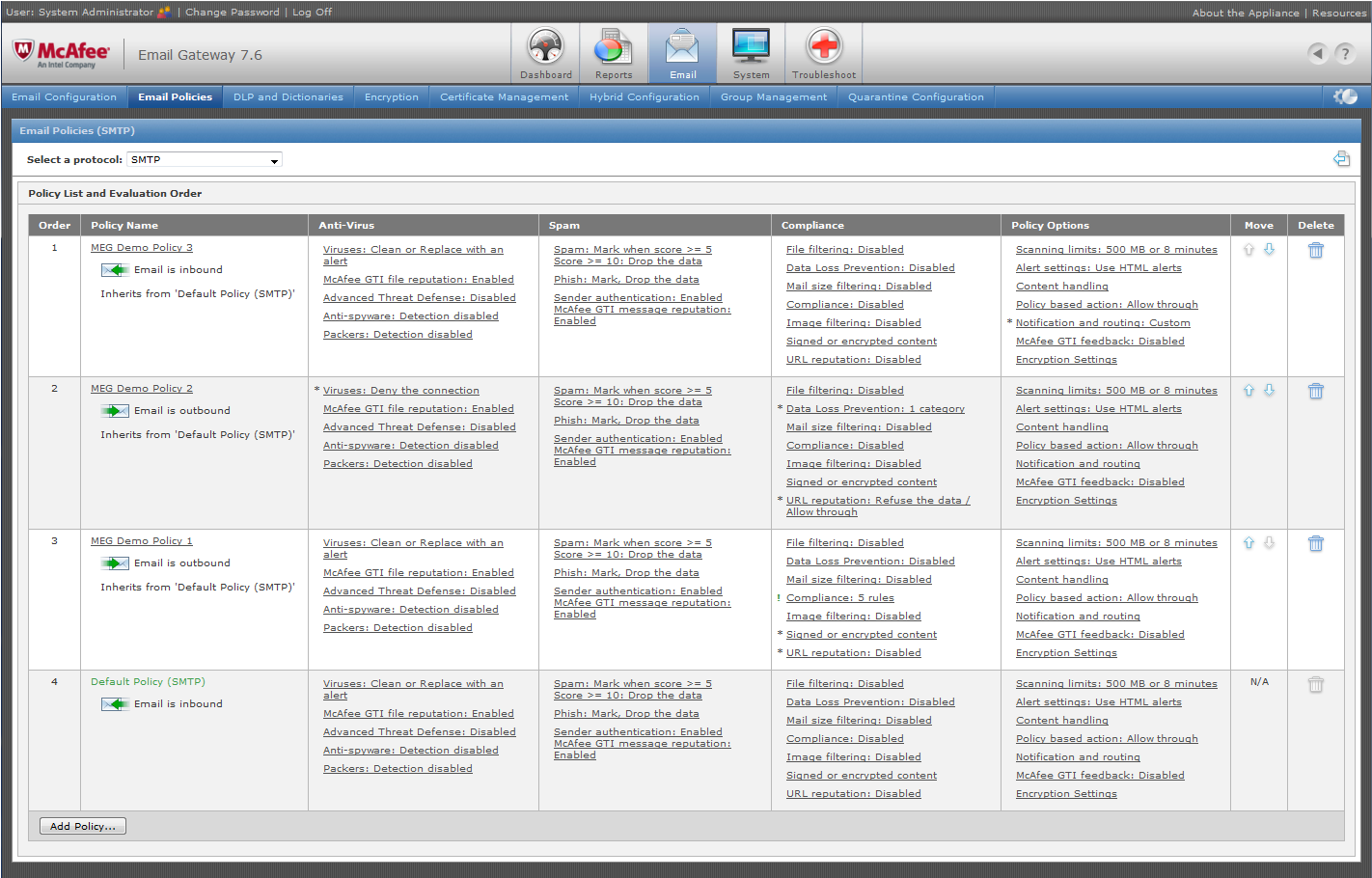Delete MEG Demo Policy 1 with trash icon
The image size is (1372, 878).
point(1315,543)
